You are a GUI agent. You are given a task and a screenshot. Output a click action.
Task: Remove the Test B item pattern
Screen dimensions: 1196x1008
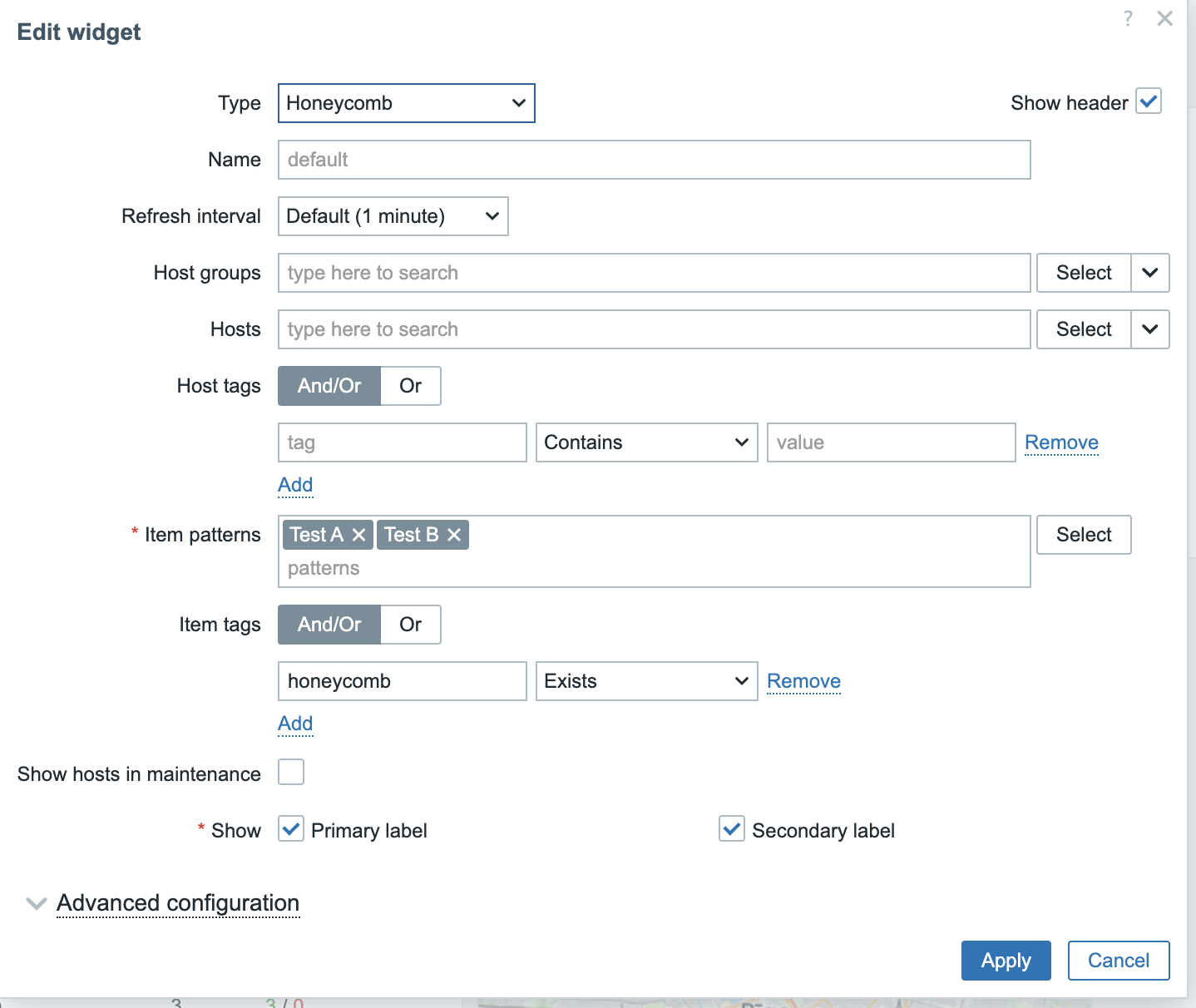(x=454, y=535)
